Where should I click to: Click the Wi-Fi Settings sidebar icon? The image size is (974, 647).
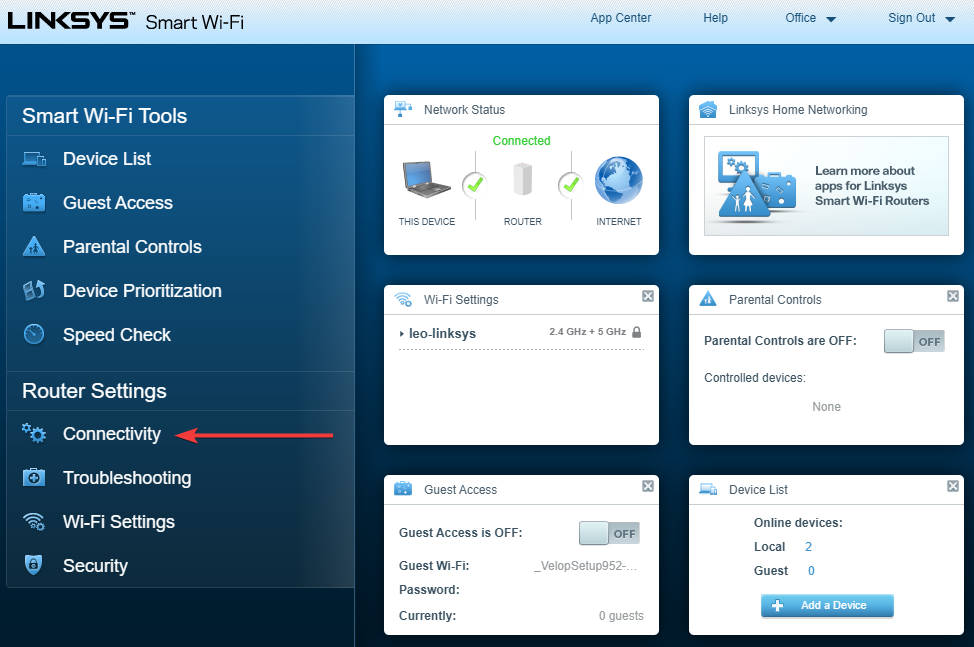pos(34,522)
